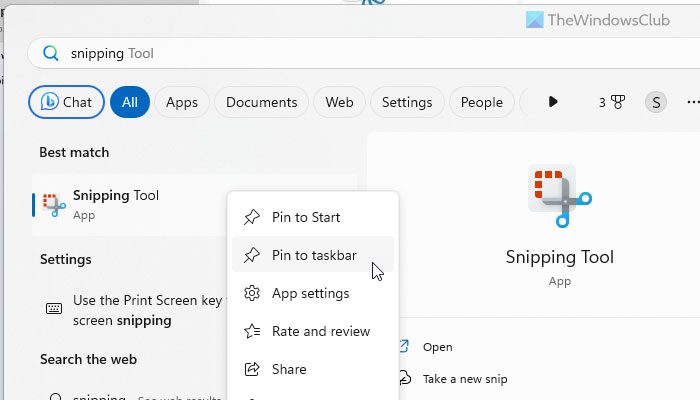Select the All filter tab
This screenshot has width=700, height=400.
(130, 102)
